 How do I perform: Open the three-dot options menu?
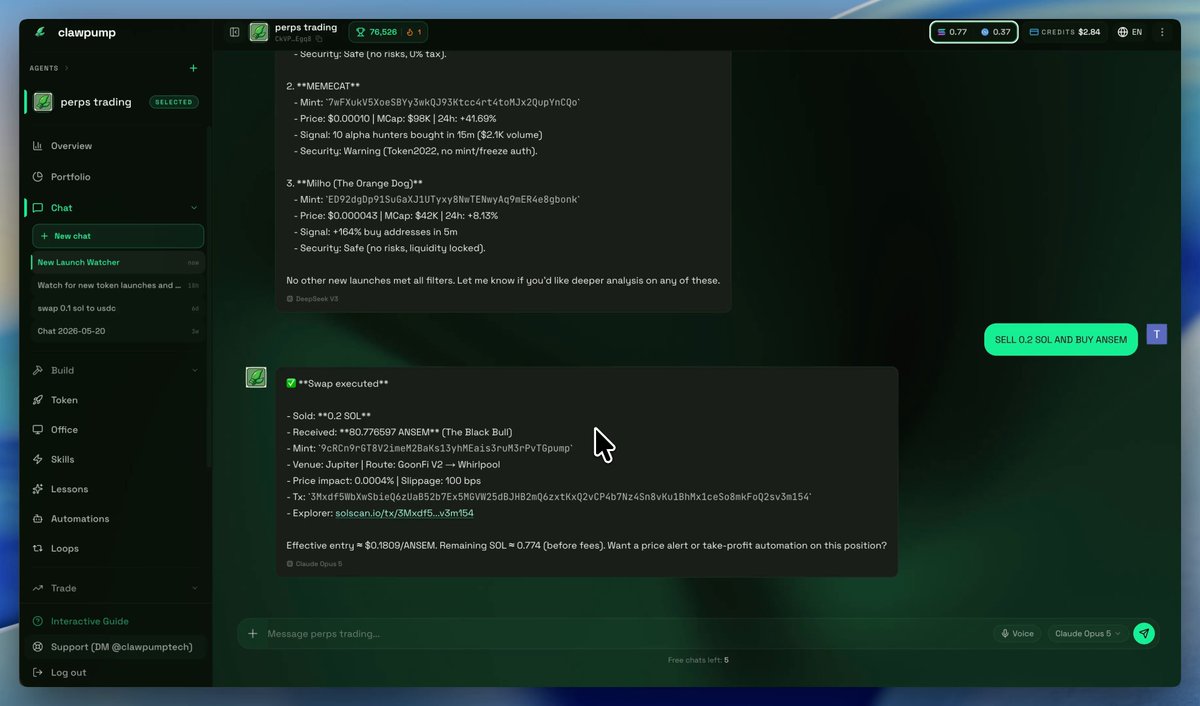(x=1162, y=32)
